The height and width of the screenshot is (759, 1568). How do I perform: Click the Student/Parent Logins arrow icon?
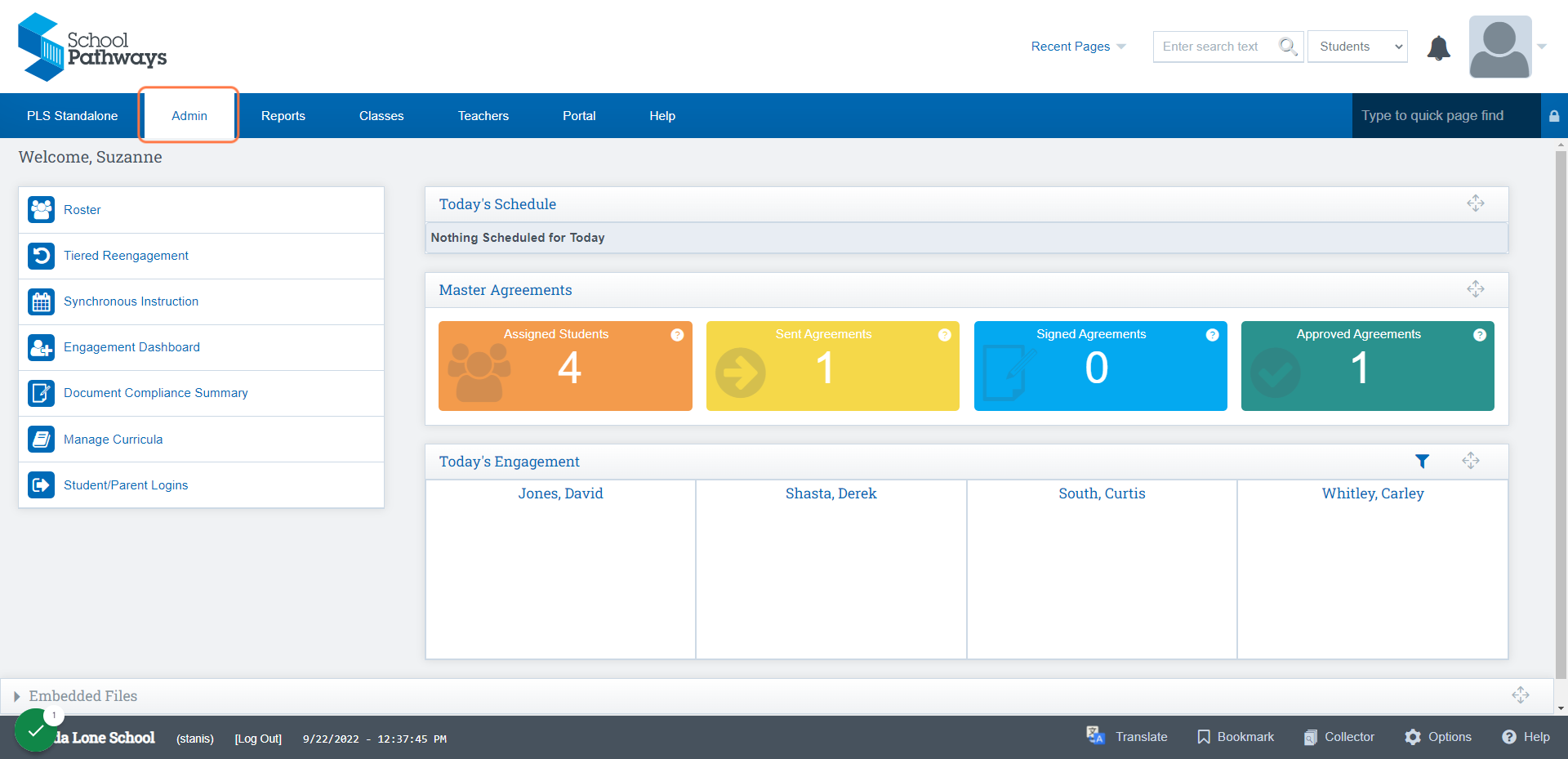[x=41, y=484]
